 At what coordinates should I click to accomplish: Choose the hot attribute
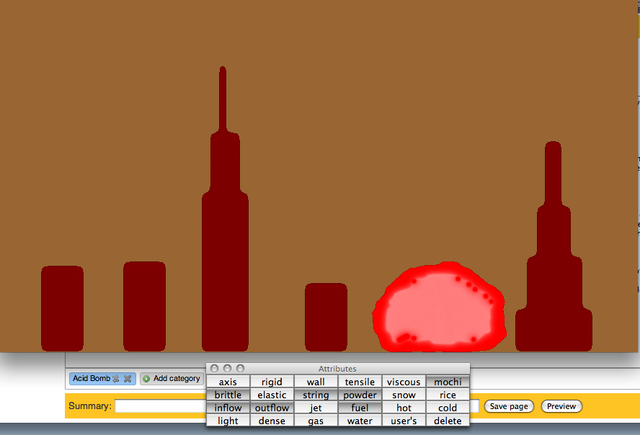coord(404,408)
